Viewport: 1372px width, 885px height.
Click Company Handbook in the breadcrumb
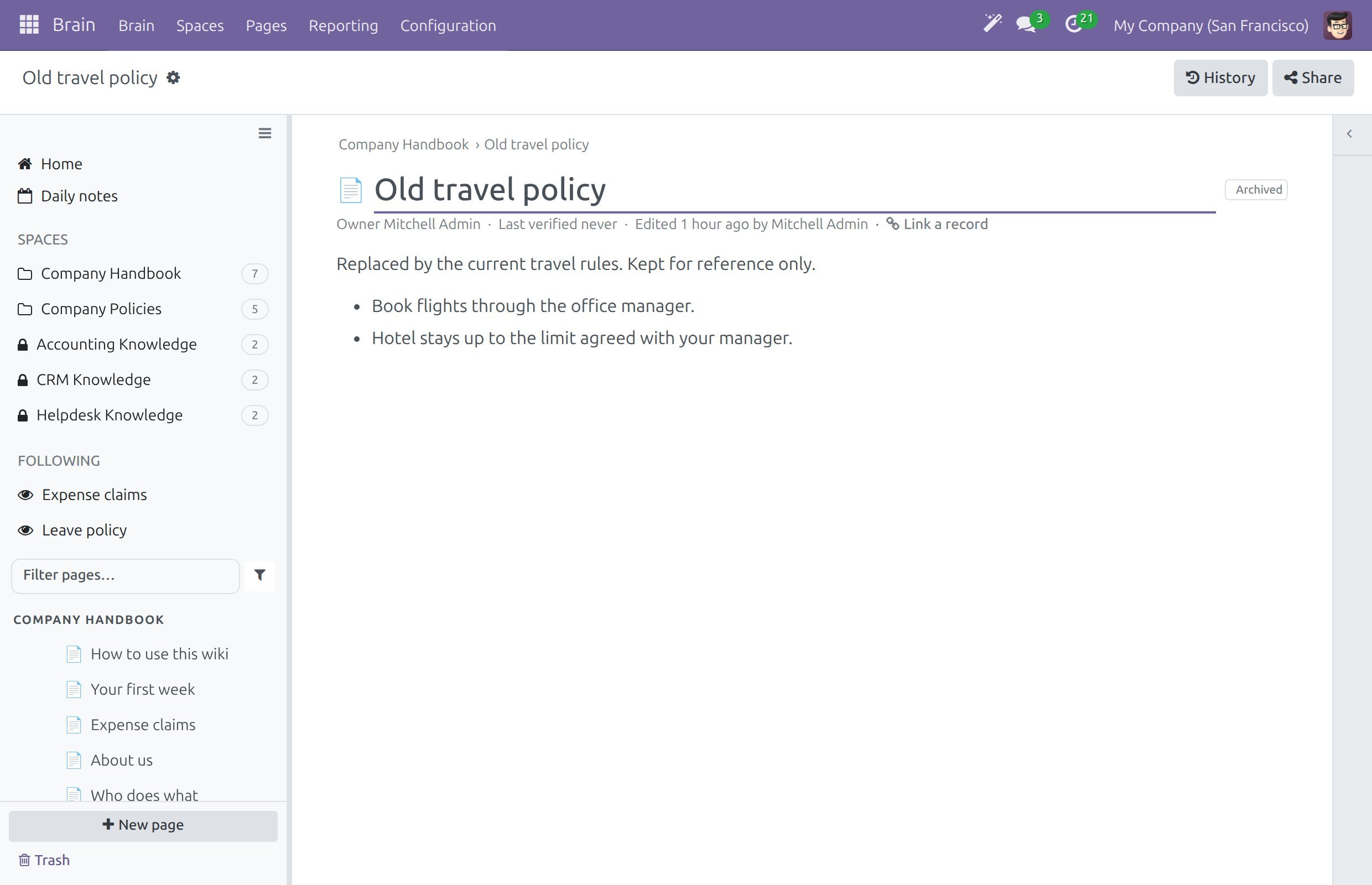(x=403, y=144)
